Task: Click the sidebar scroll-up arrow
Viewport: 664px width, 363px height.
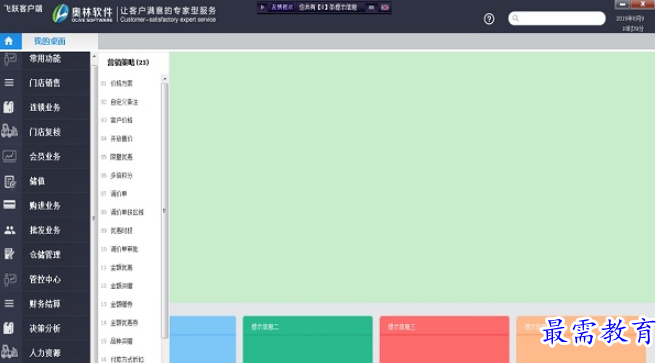Action: tap(94, 56)
